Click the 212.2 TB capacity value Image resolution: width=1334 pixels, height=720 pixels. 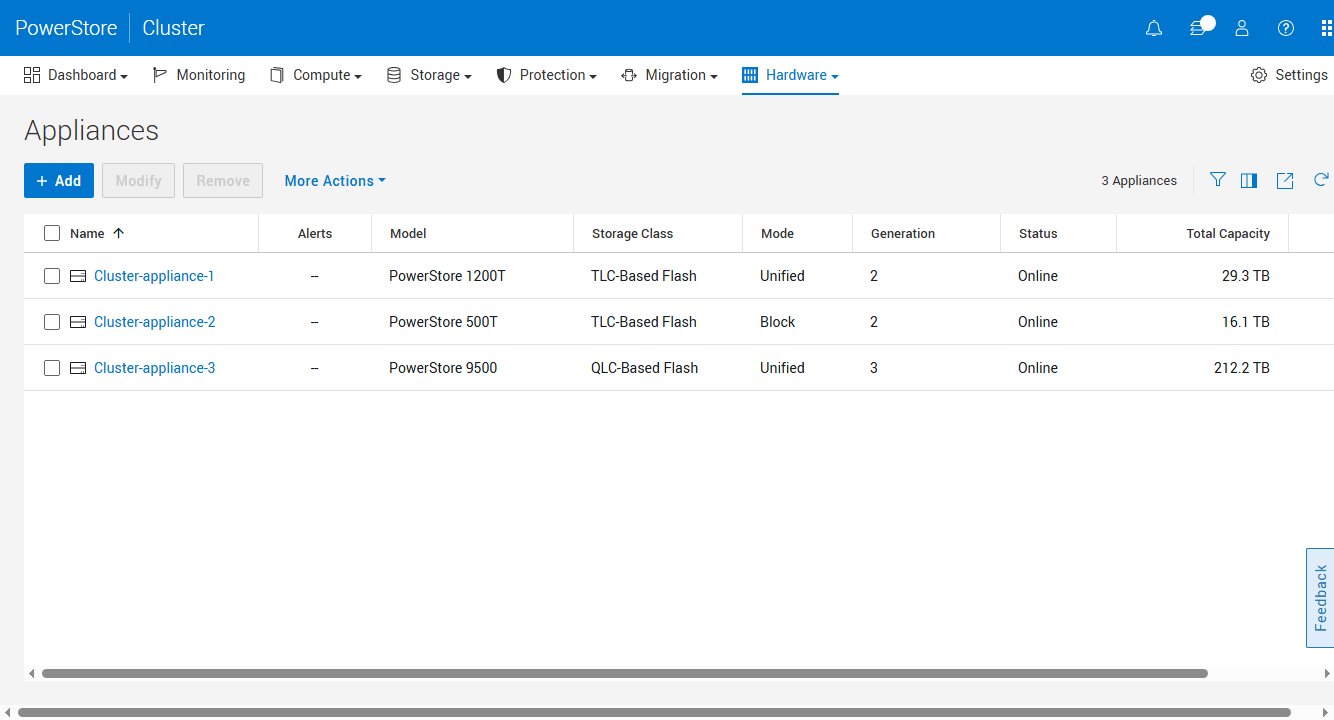click(1242, 368)
